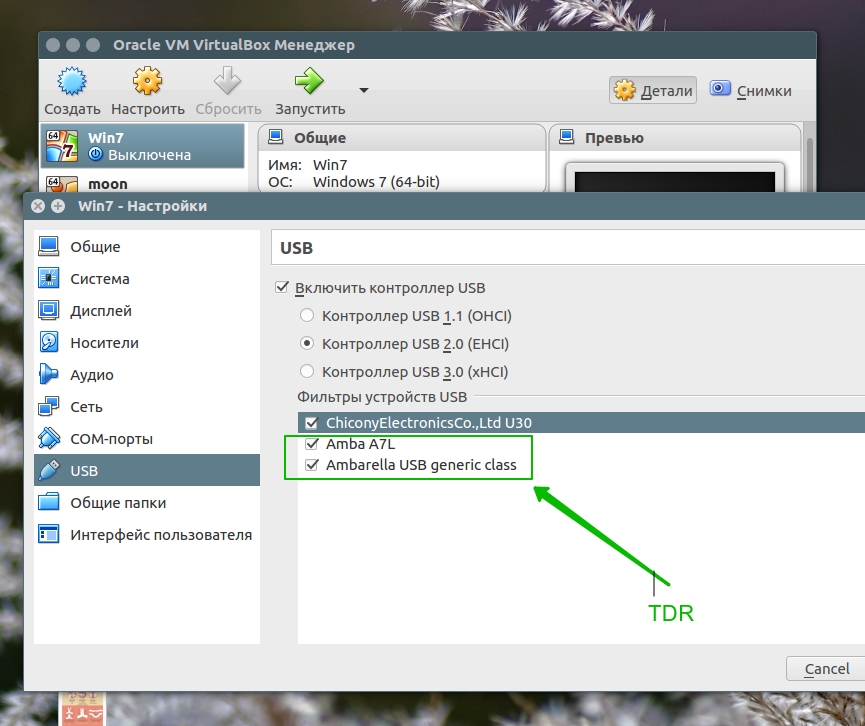Select the Детали details view

coord(654,90)
